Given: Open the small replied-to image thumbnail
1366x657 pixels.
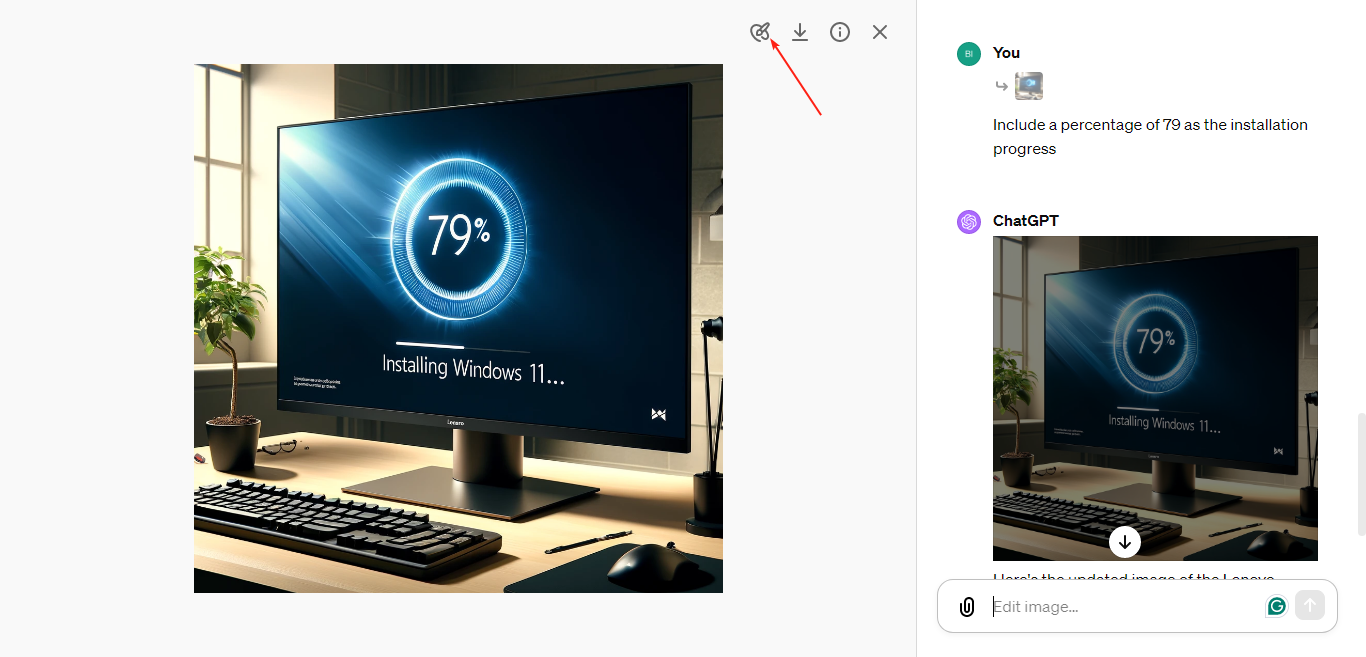Looking at the screenshot, I should [1029, 86].
